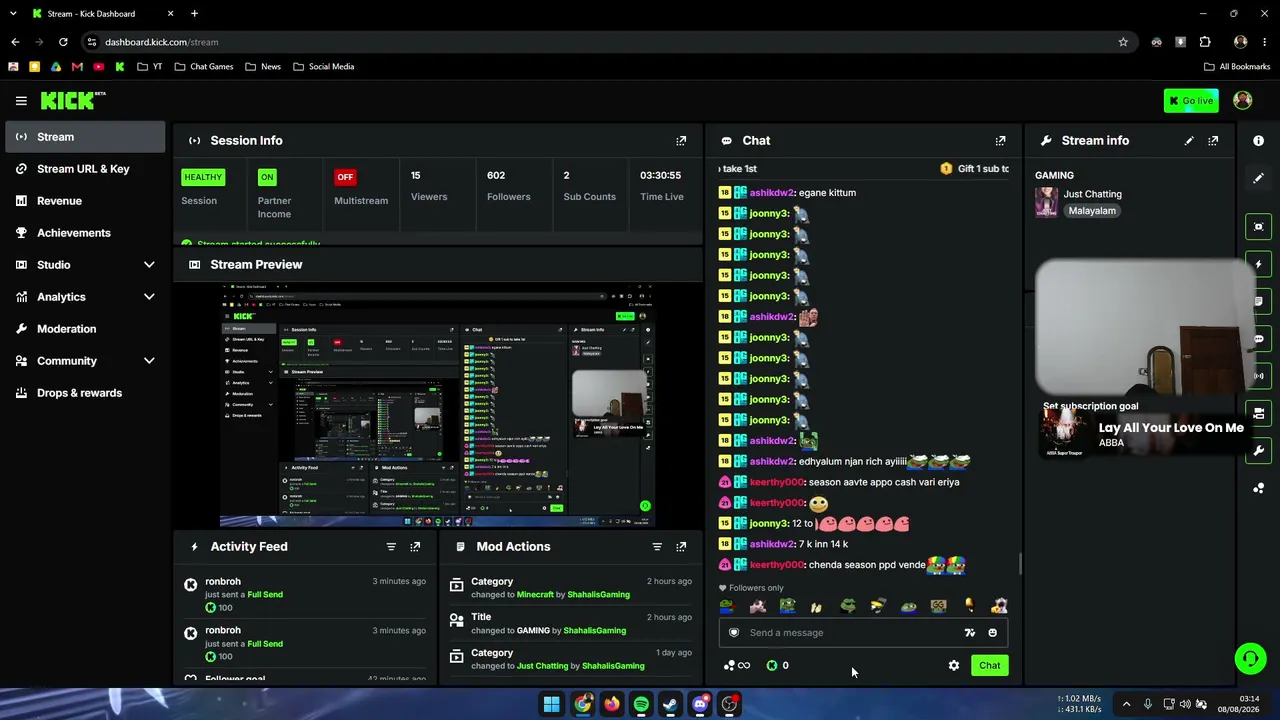
Task: Go to the Revenue page
Action: 85,201
